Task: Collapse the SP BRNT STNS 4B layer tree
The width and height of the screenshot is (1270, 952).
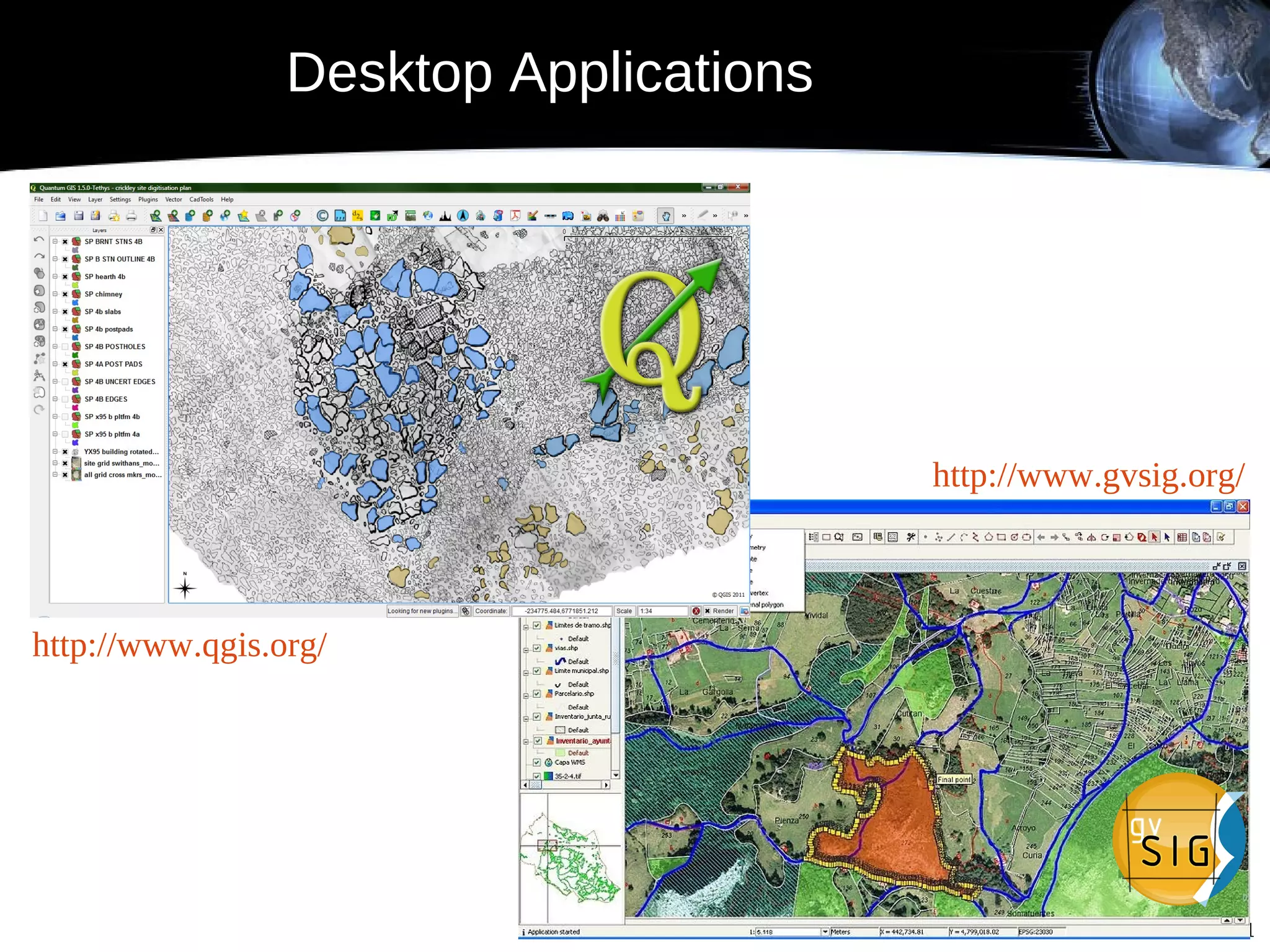Action: click(55, 242)
